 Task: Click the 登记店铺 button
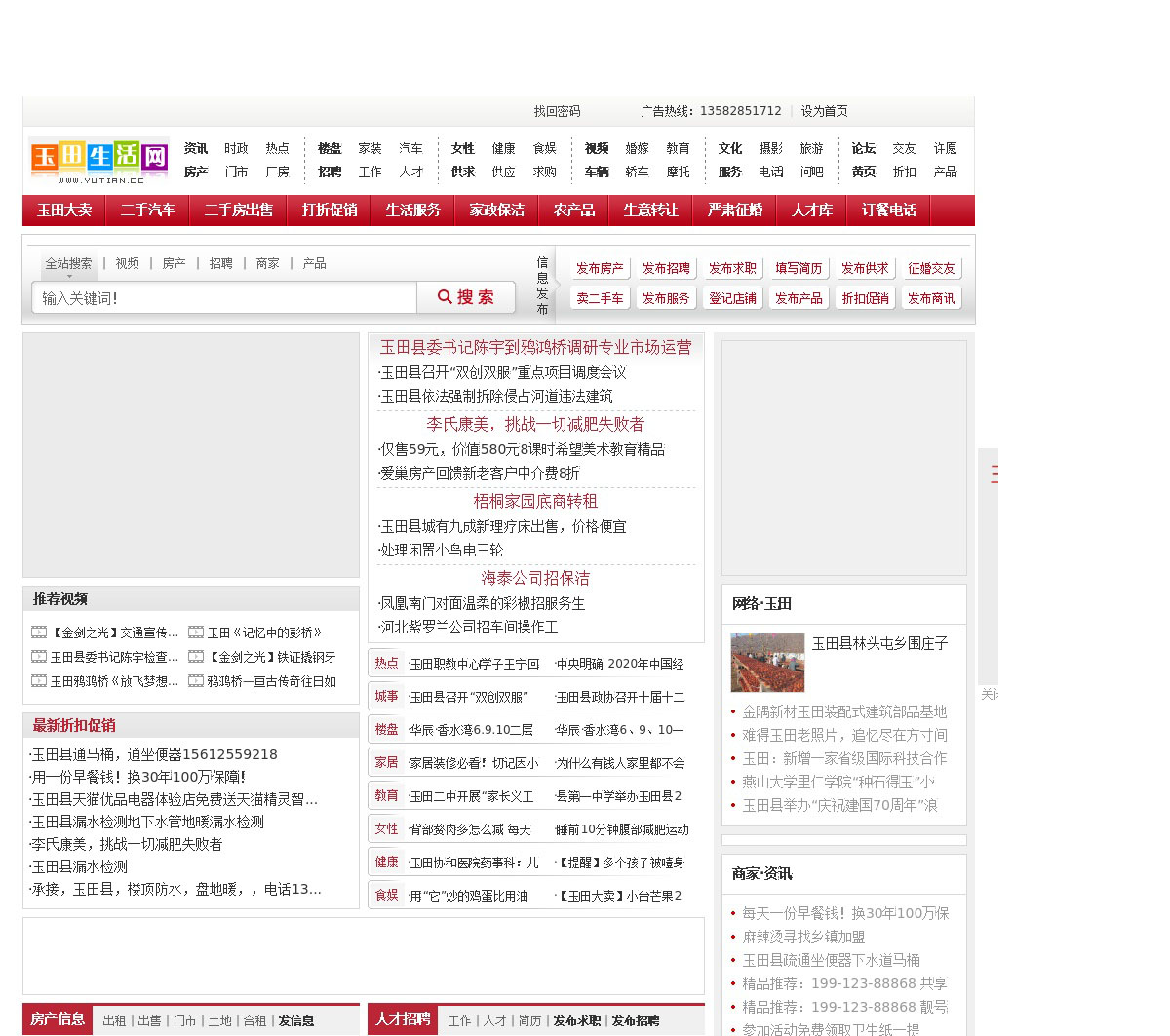pyautogui.click(x=732, y=298)
